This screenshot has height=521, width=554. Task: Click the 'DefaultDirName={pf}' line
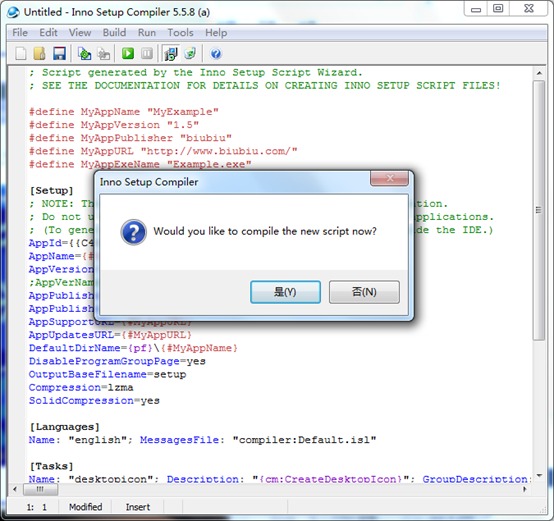(x=134, y=348)
